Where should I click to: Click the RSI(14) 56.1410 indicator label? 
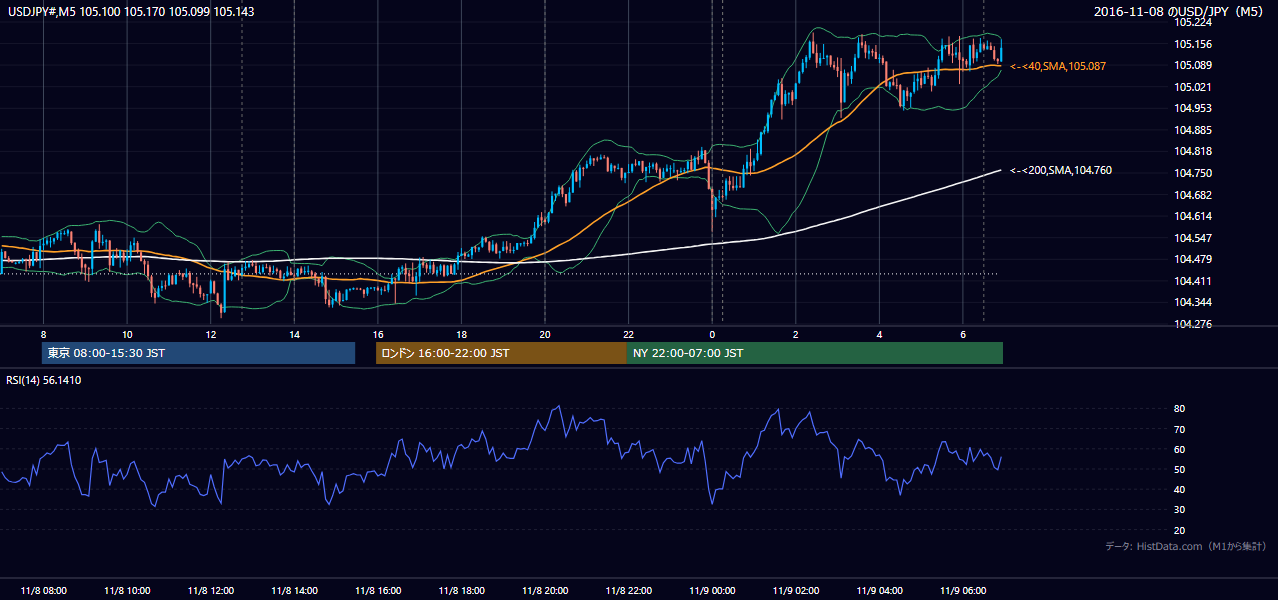tap(44, 380)
